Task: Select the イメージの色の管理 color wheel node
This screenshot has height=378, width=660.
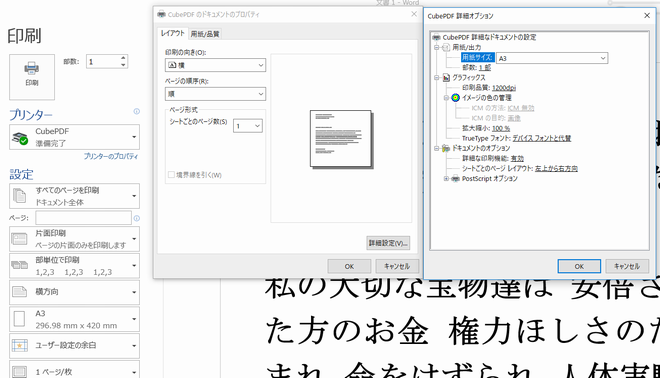Action: (455, 98)
